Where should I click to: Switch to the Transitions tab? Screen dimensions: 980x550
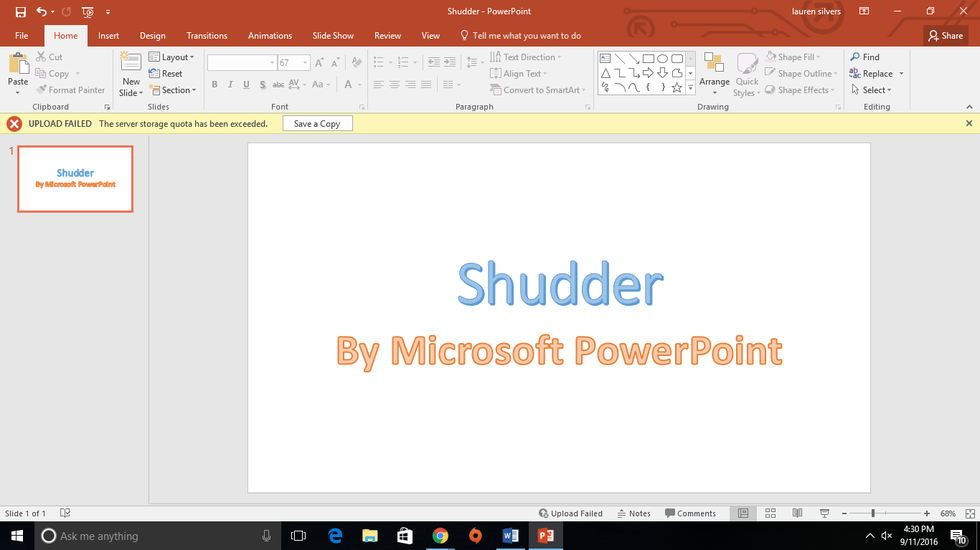207,35
